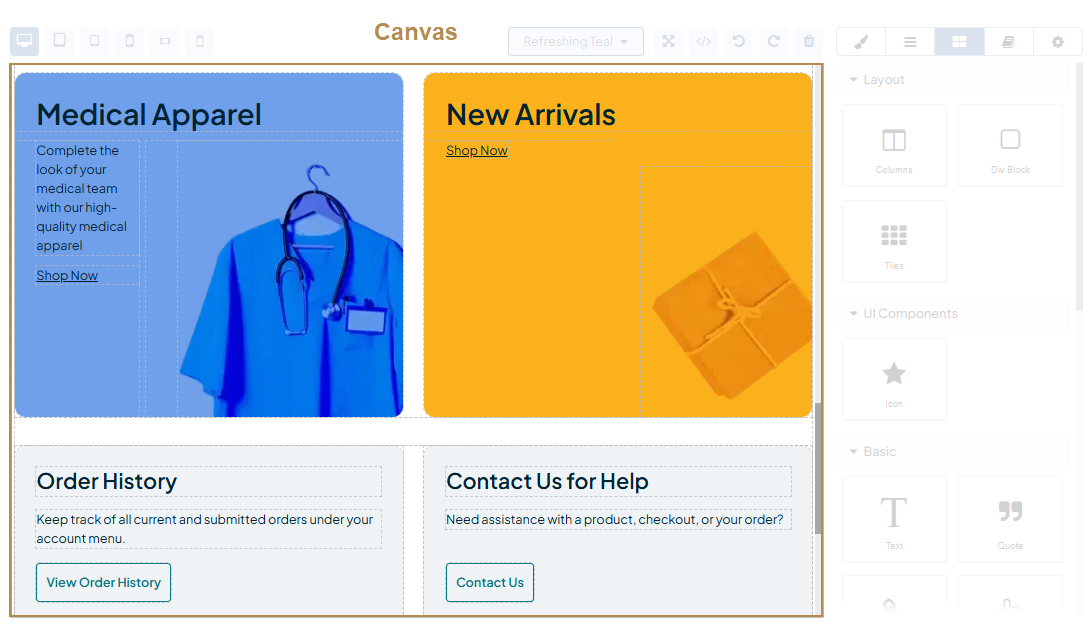Redo the last undone change
The image size is (1092, 632).
774,41
